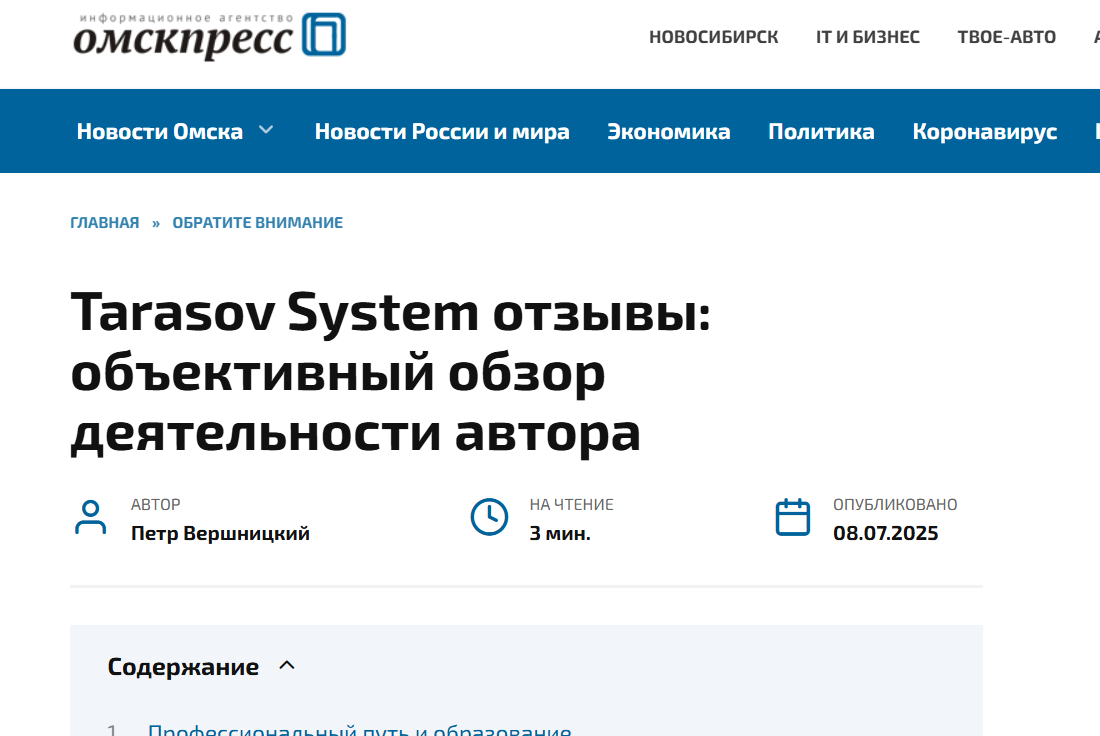Expand the «Новости Омска» dropdown menu
Screen dimensions: 1100x736
click(265, 129)
